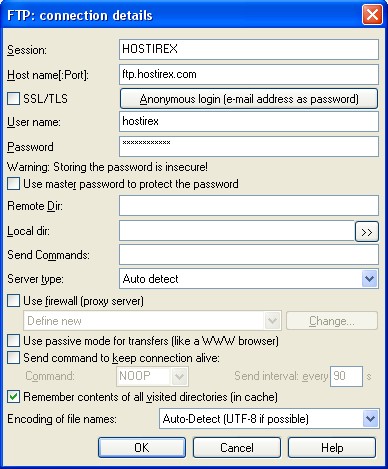Click the User name field
The height and width of the screenshot is (469, 388).
[x=249, y=121]
